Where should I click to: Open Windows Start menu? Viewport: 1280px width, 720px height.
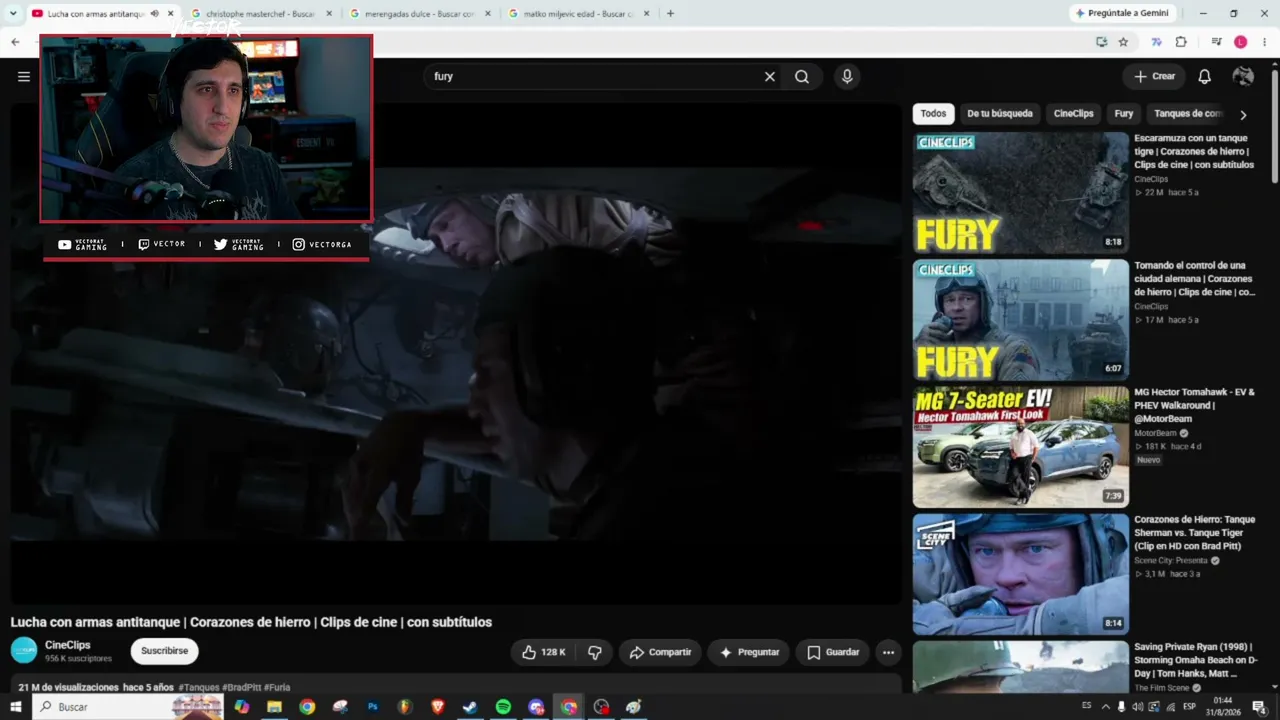[15, 707]
